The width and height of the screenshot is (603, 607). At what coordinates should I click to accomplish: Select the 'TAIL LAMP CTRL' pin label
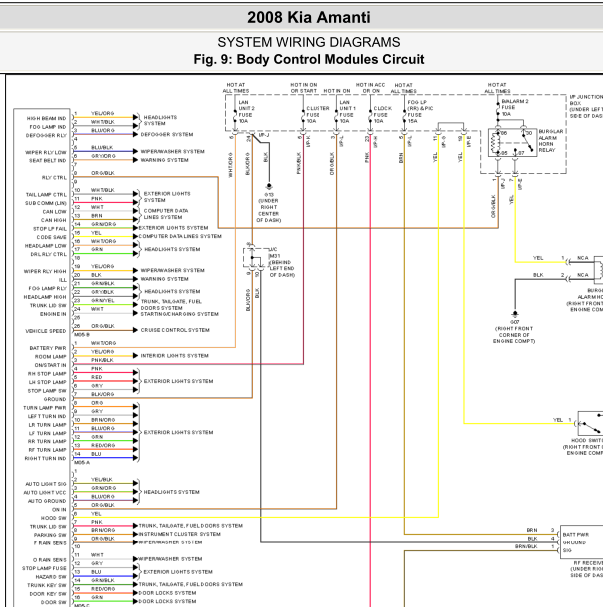[x=46, y=195]
